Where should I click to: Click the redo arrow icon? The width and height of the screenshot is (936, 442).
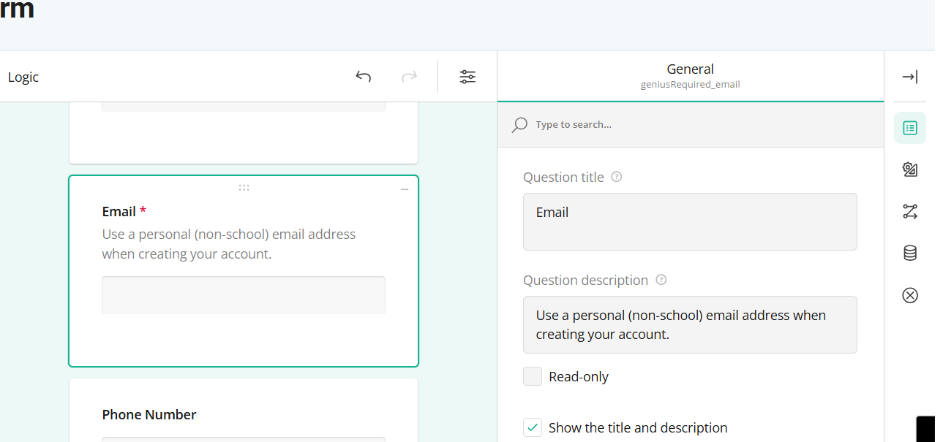click(409, 76)
